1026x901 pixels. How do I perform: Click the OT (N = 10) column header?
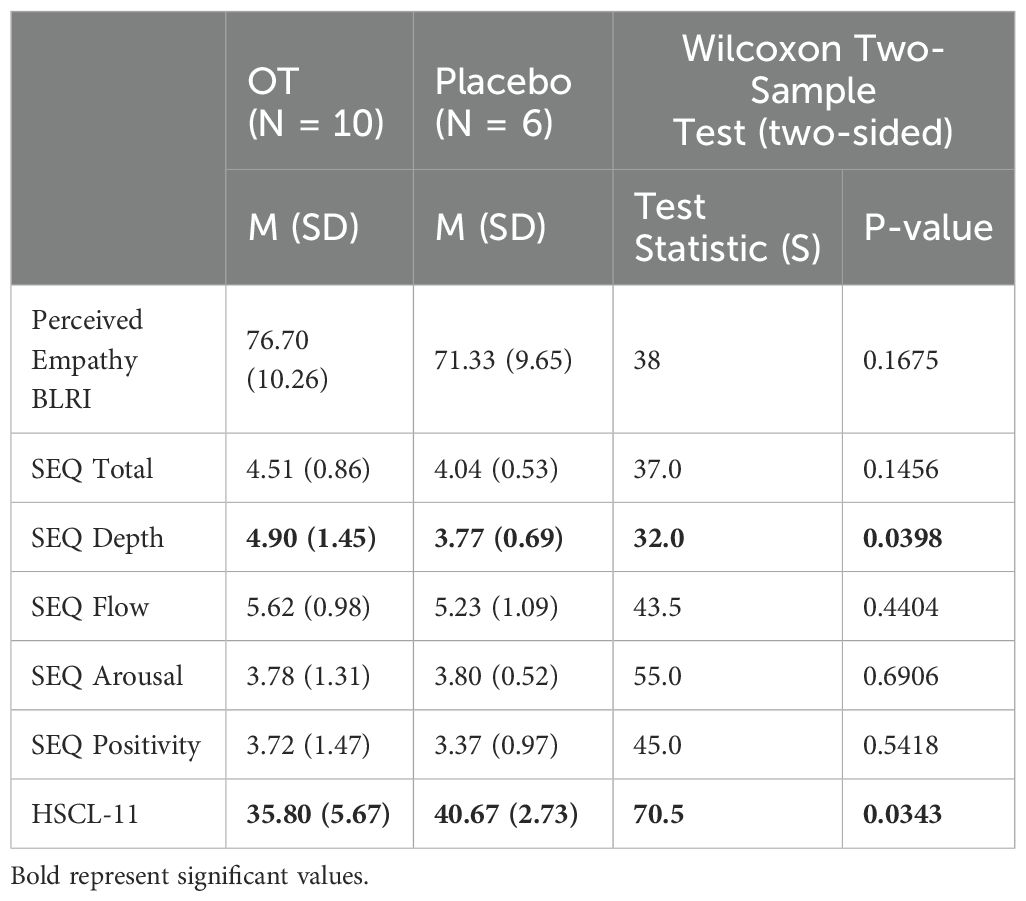coord(315,102)
